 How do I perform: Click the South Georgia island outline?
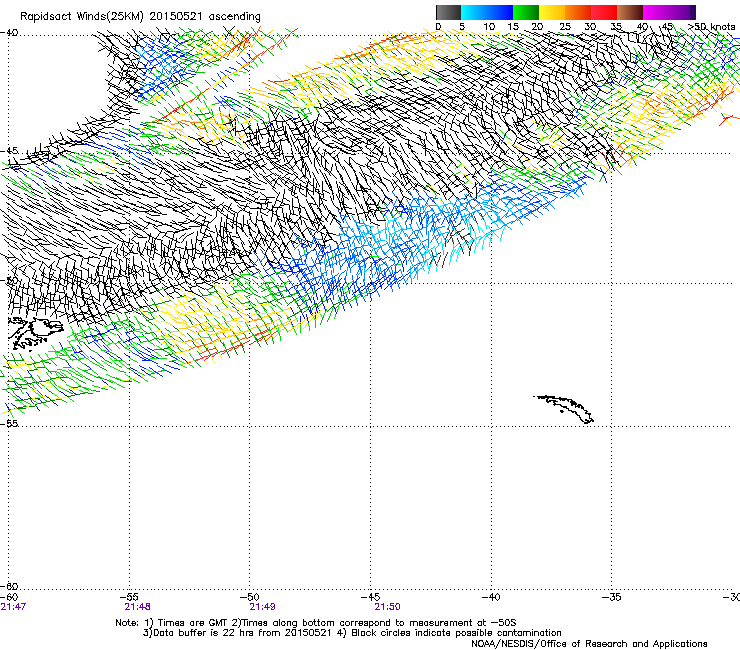point(564,409)
